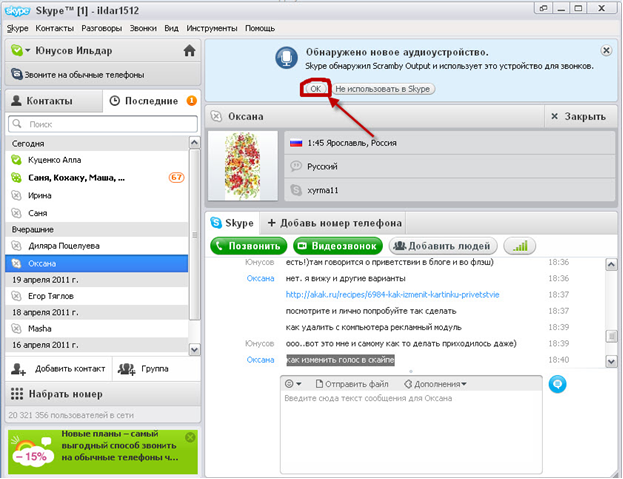The image size is (623, 479).
Task: Select contact Саня in recent list
Action: [97, 213]
